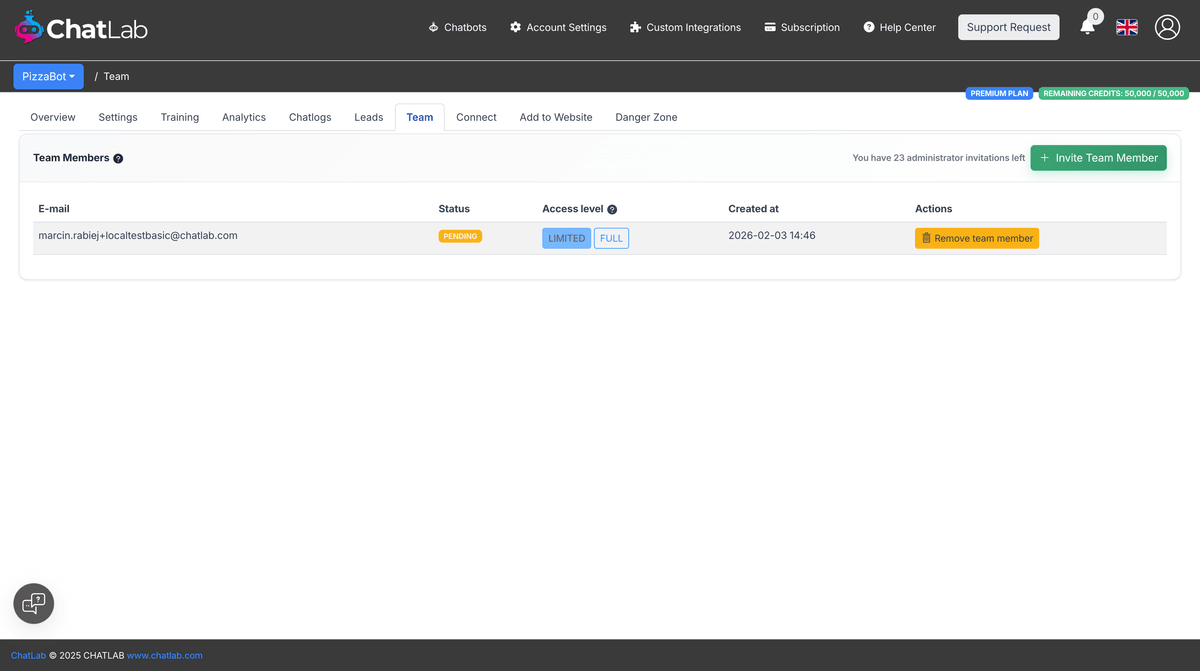Click the Access level help icon
The width and height of the screenshot is (1200, 671).
613,209
